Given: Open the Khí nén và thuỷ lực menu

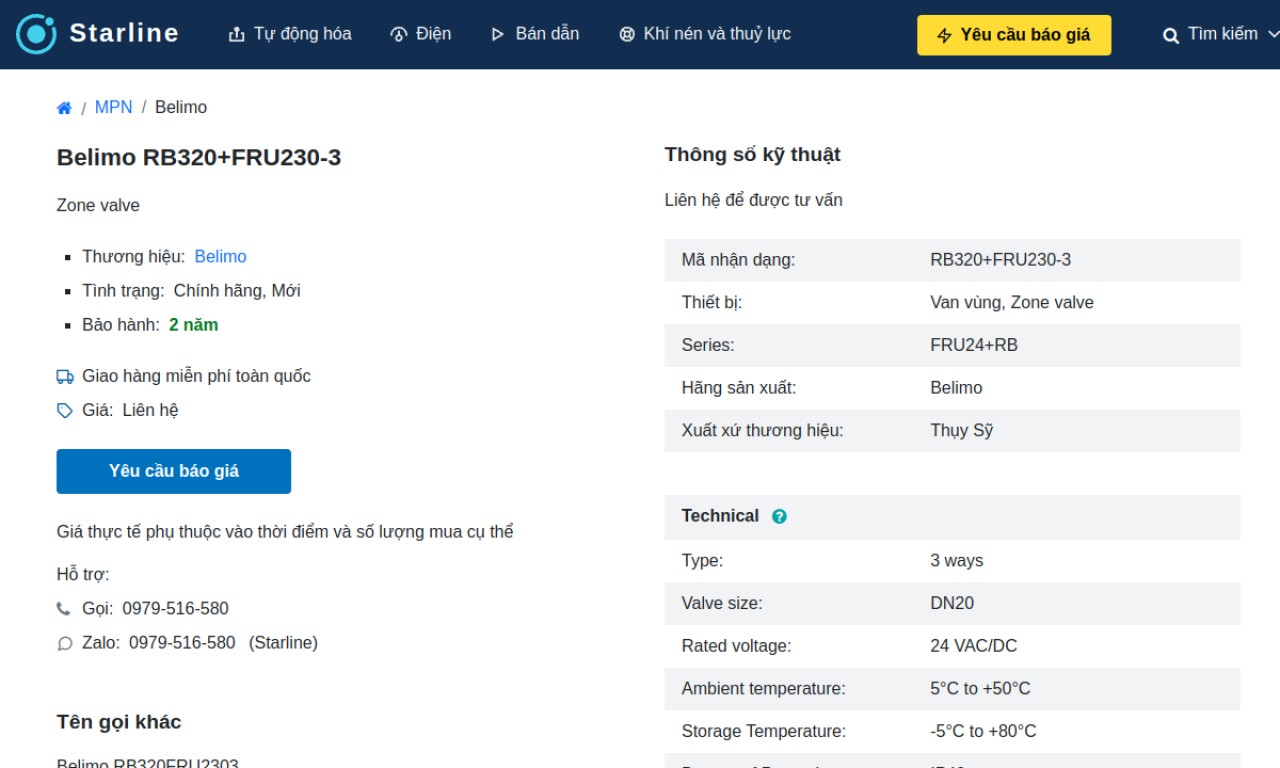Looking at the screenshot, I should pos(705,34).
